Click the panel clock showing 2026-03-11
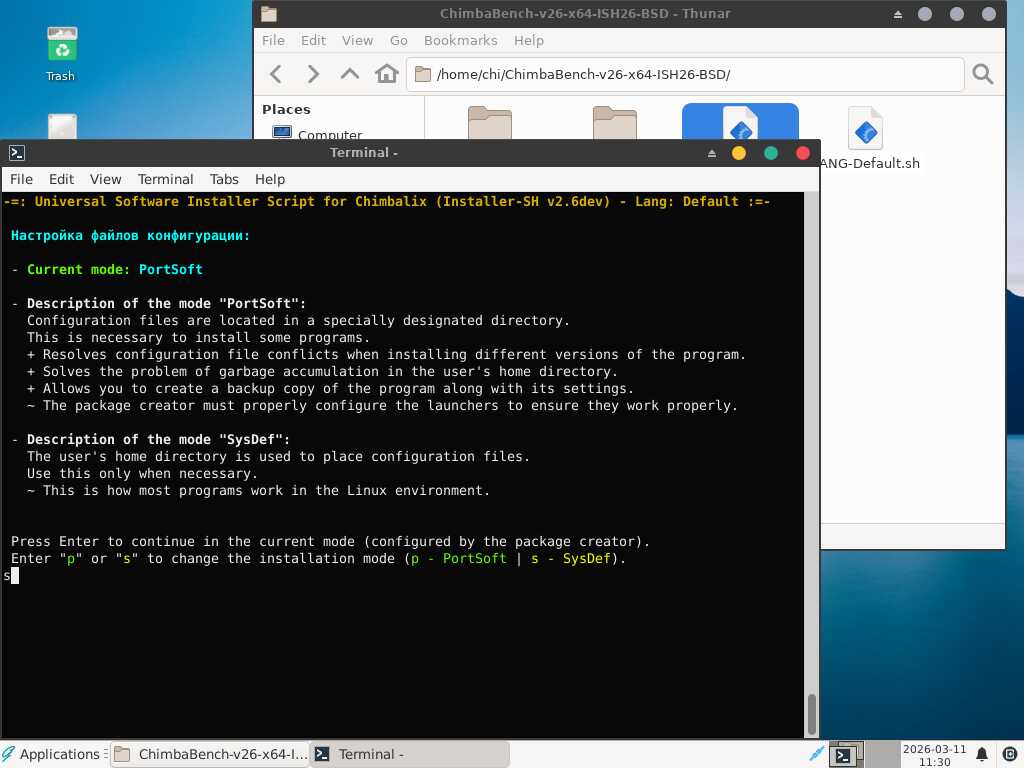 [934, 755]
